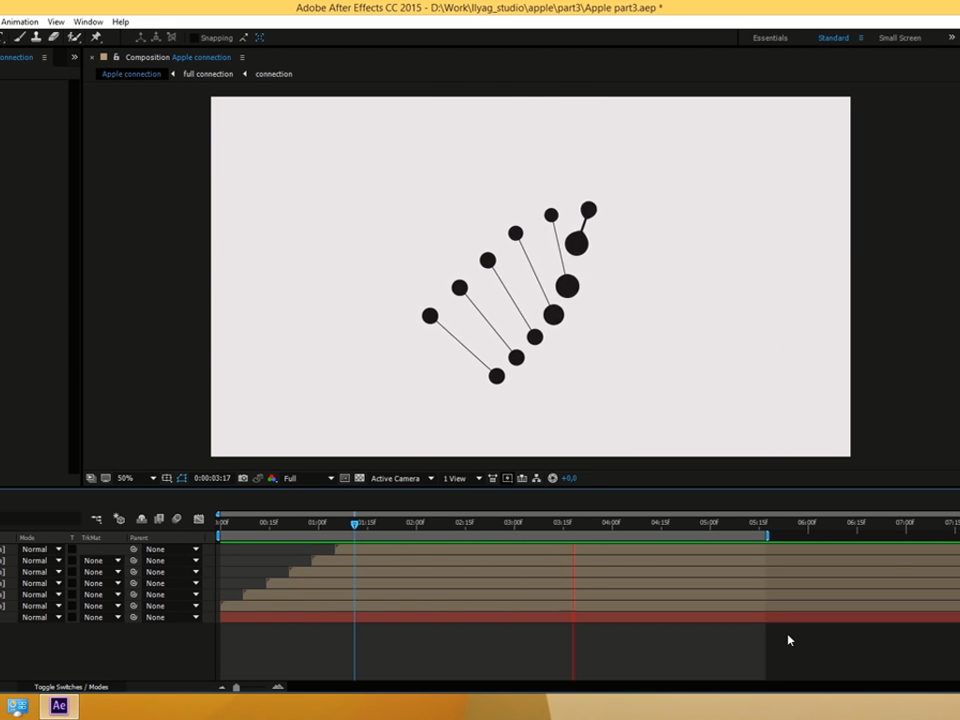Click the blue current-time indicator marker

354,524
